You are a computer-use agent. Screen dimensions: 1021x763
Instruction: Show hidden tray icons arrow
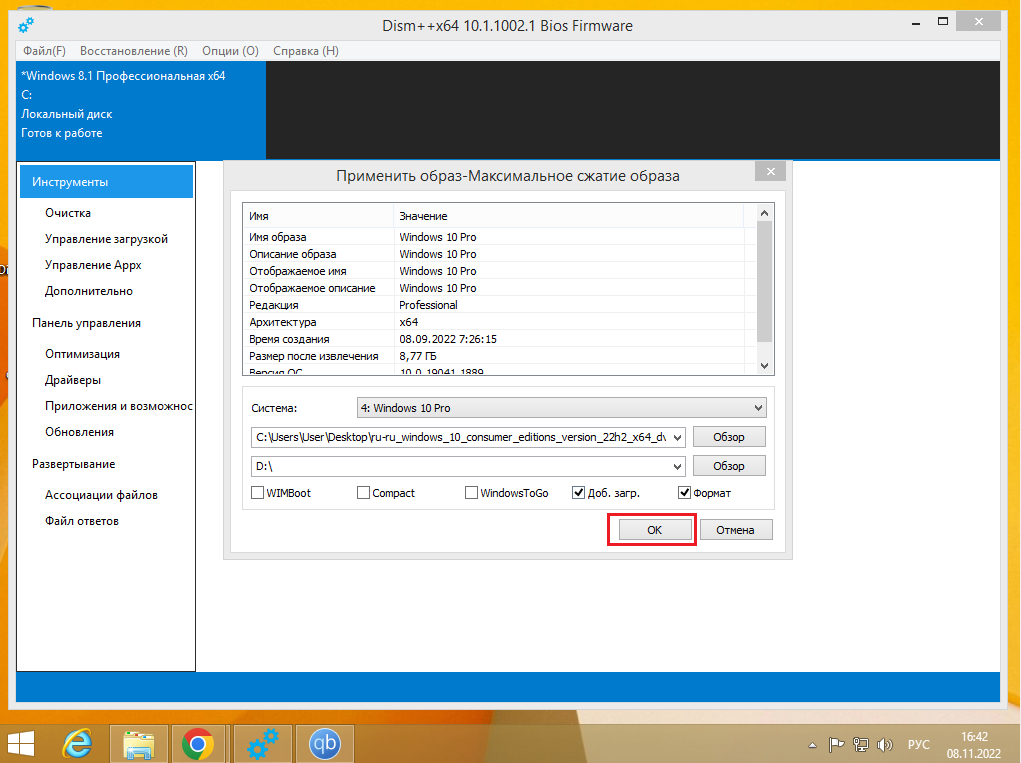point(812,745)
